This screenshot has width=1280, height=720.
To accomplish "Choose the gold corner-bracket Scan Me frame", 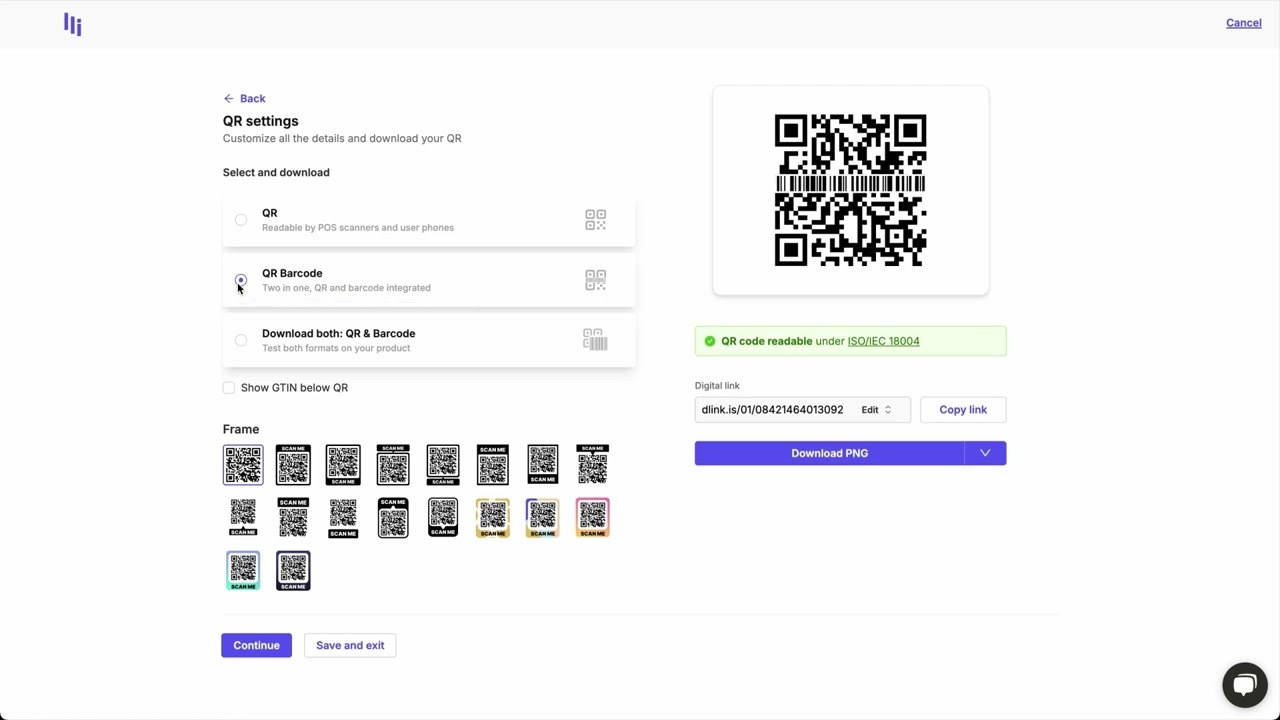I will 493,517.
